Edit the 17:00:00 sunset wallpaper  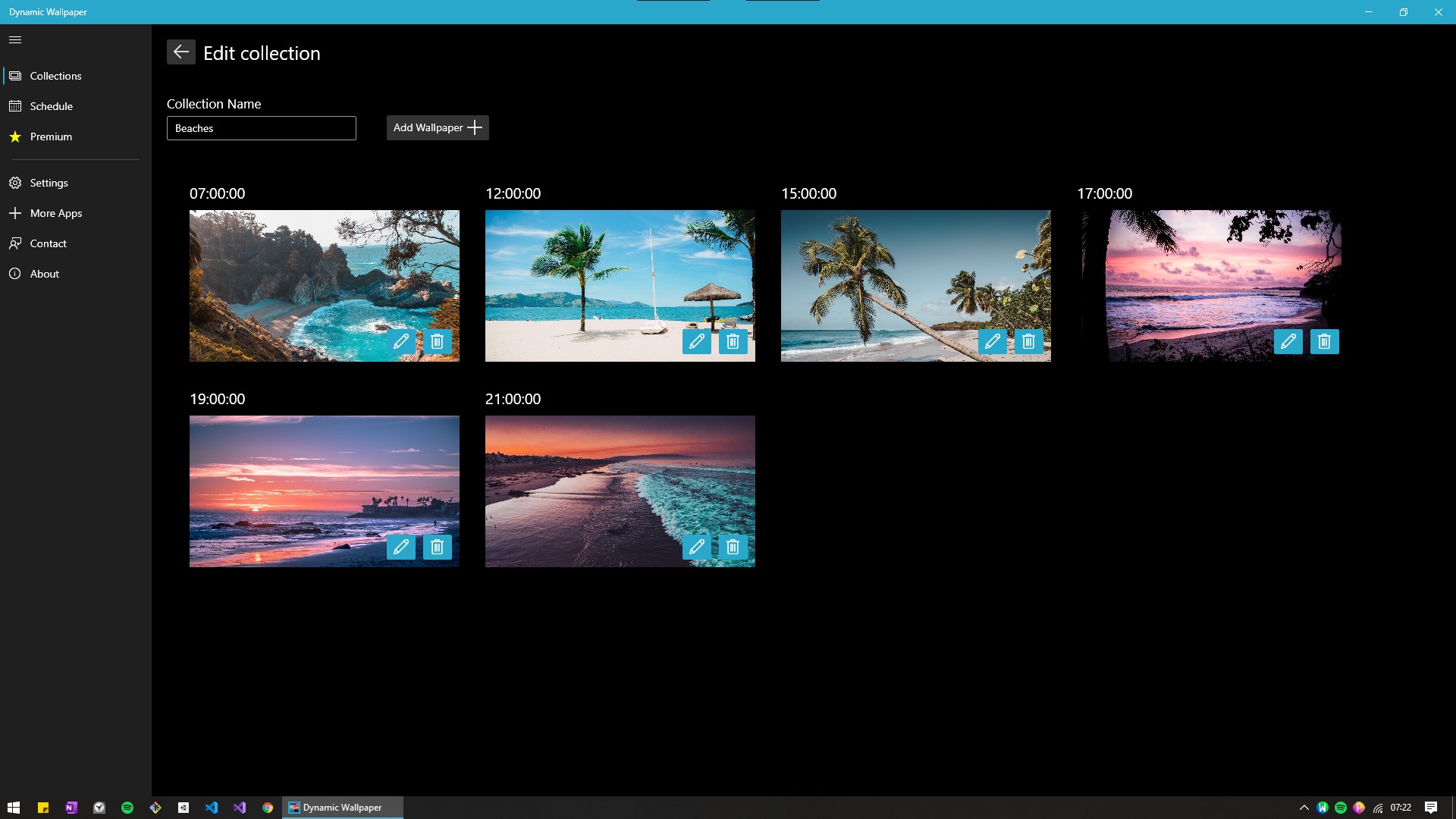(1288, 341)
